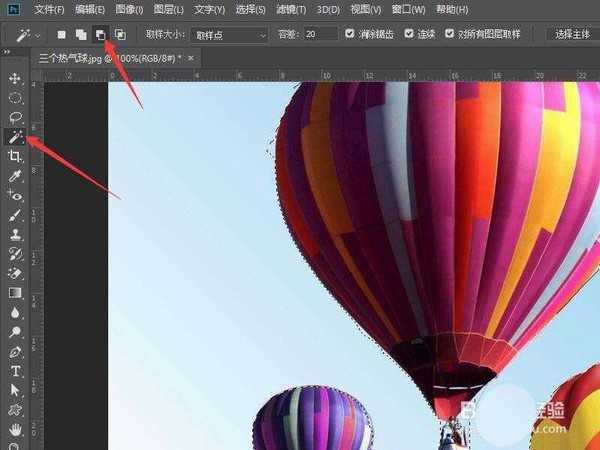This screenshot has height=450, width=600.
Task: Select the Move tool
Action: coord(16,78)
